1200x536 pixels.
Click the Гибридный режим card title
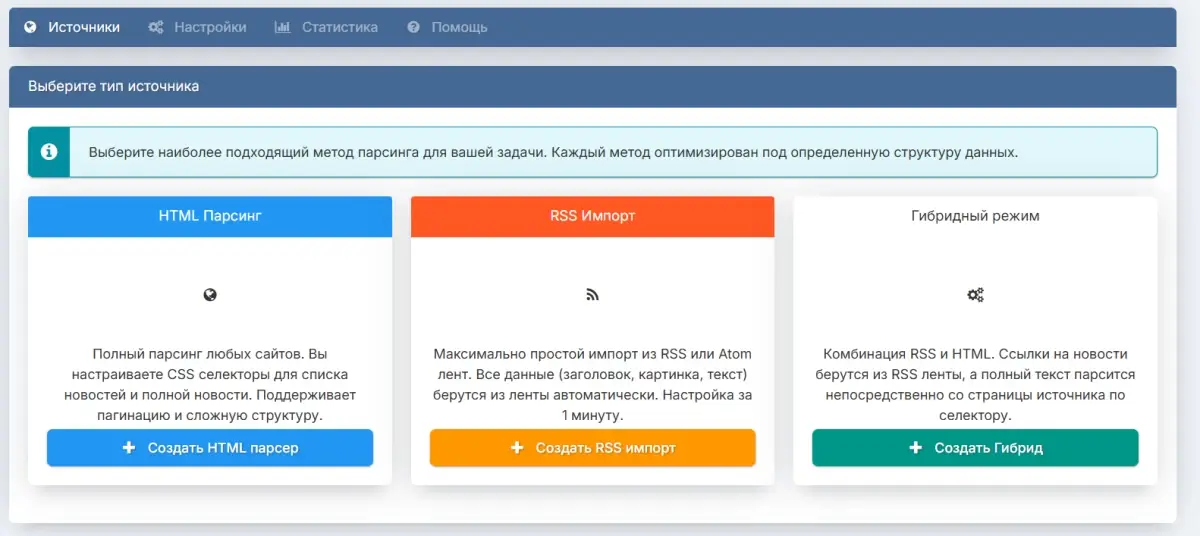click(975, 216)
